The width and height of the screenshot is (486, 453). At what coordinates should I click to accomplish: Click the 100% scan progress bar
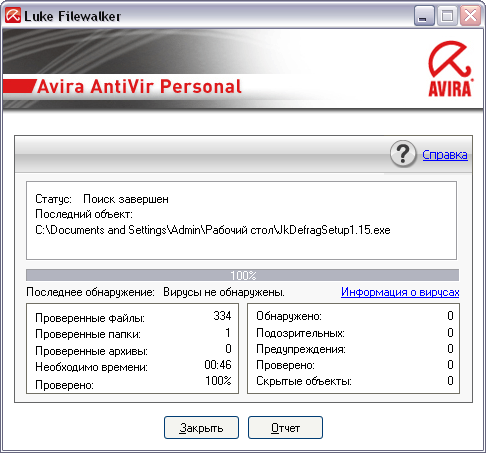coord(242,275)
